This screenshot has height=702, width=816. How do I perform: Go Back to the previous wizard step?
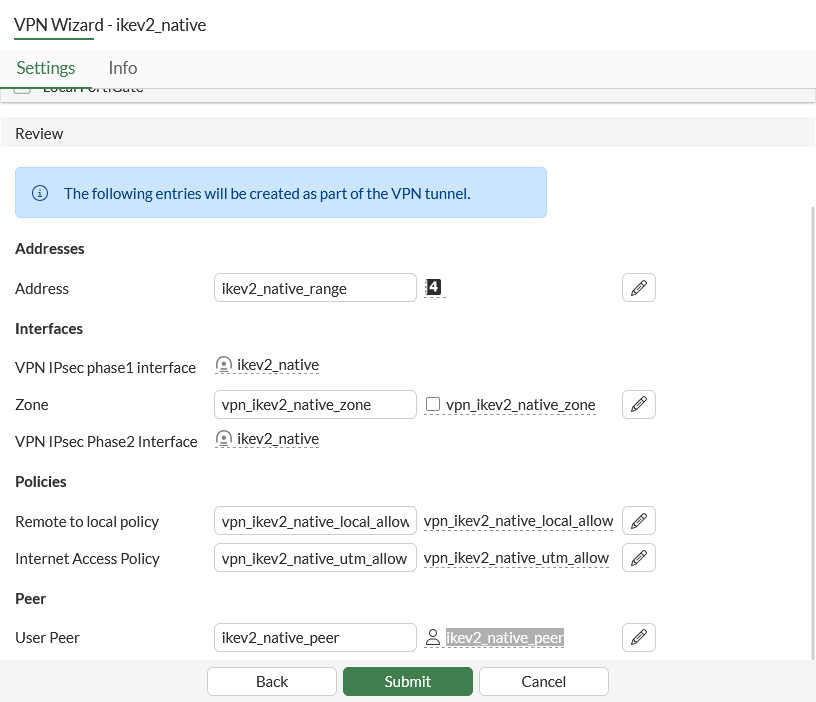(x=272, y=682)
